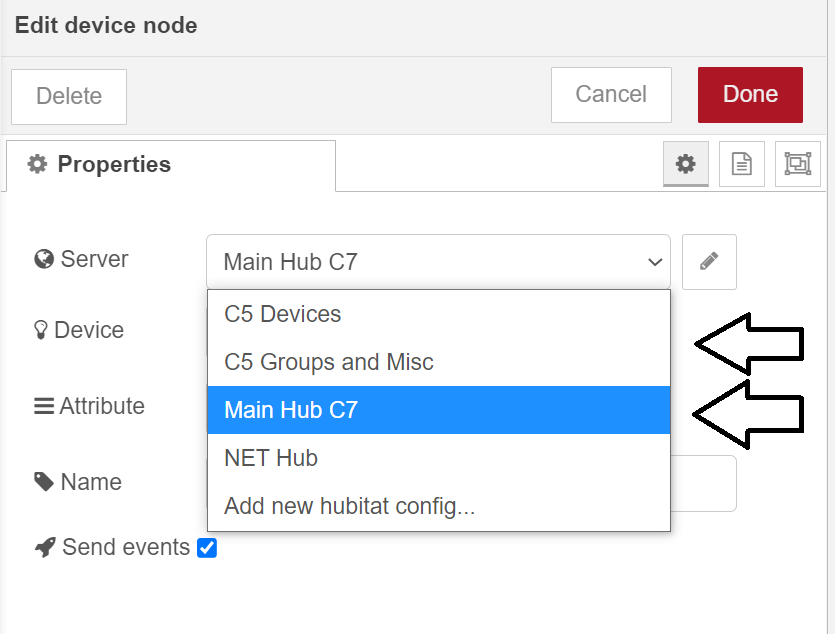Choose Add new hubitat config option
Screen dimensions: 835x634
pos(439,506)
